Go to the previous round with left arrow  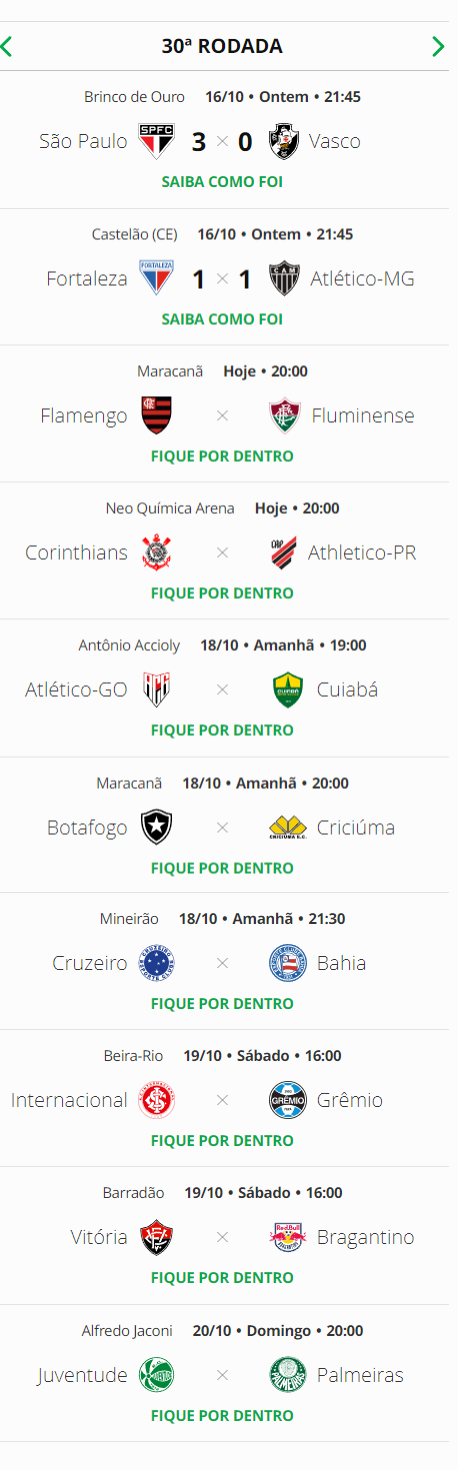[7, 46]
